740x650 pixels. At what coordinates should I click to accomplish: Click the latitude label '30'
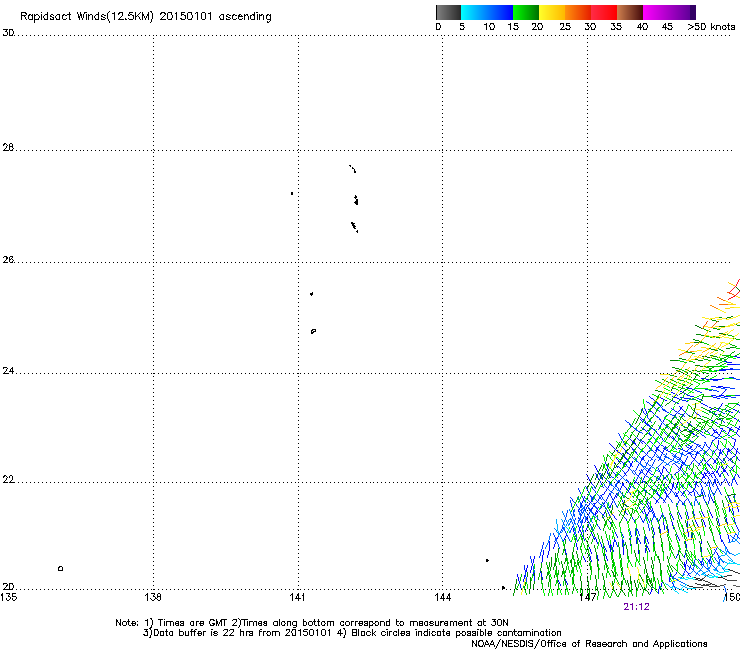click(8, 33)
